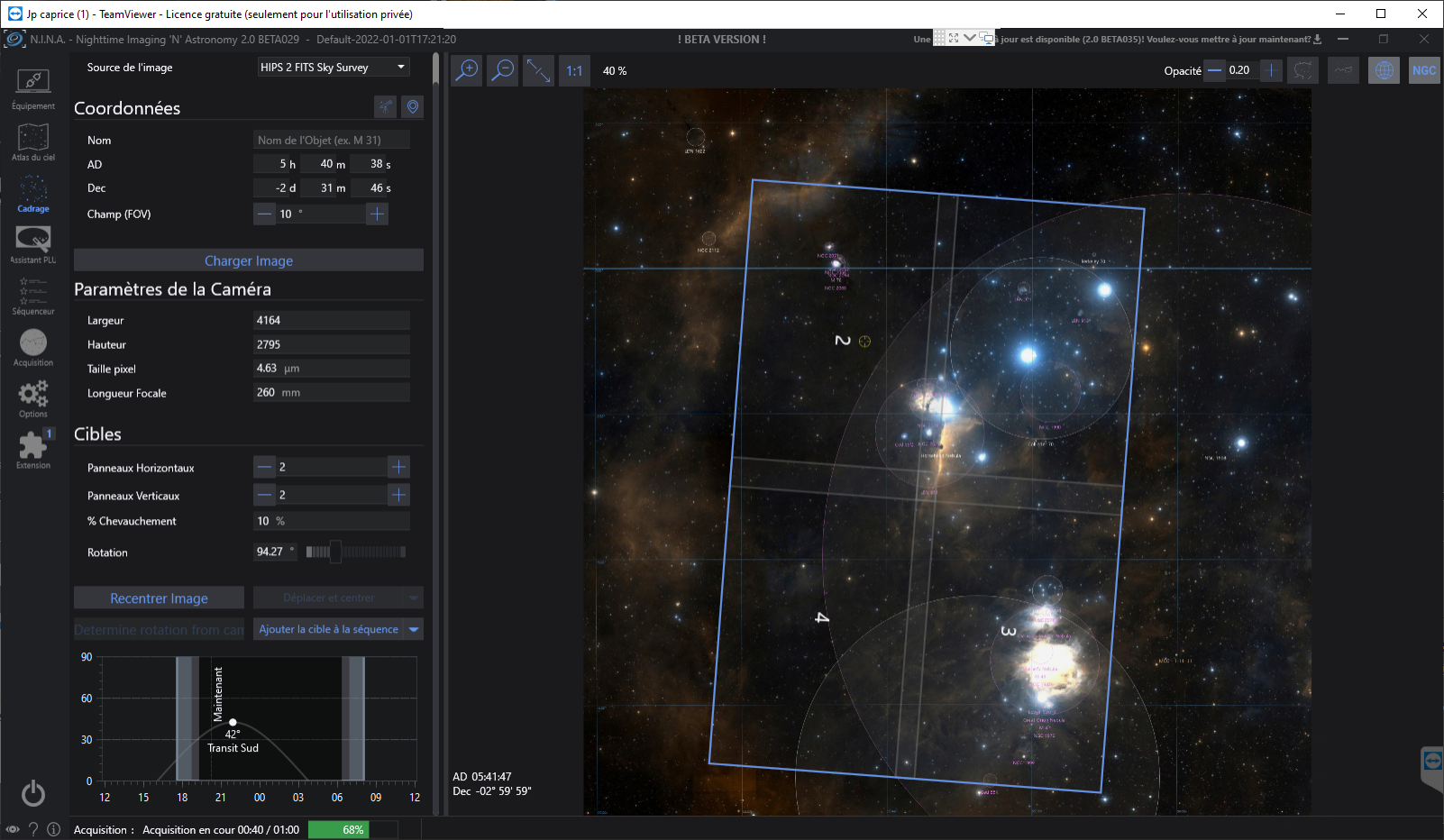Click the info icon in the status bar
Screen dimensions: 1444x840
(53, 829)
